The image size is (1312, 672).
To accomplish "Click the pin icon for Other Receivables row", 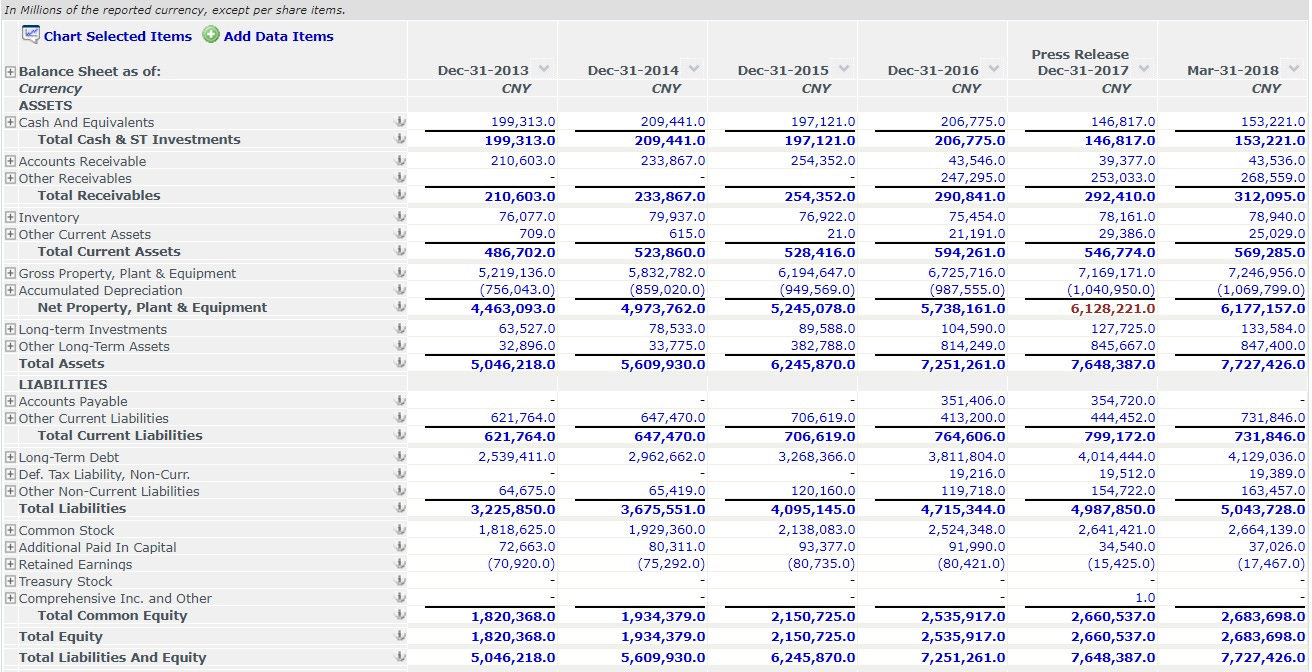I will click(x=400, y=178).
